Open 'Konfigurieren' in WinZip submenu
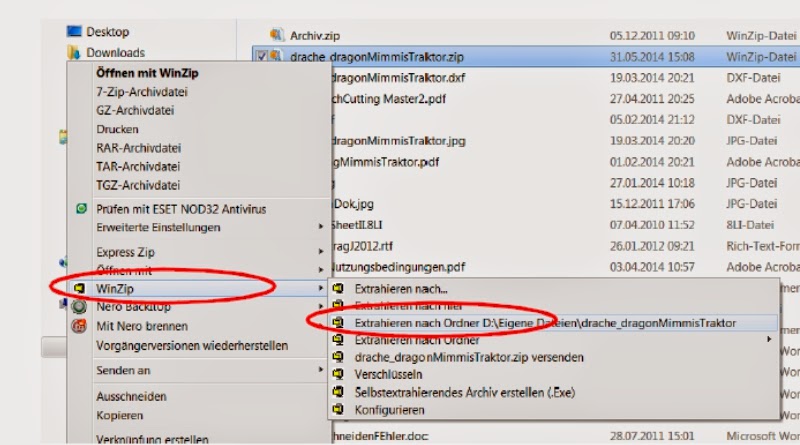 (389, 410)
